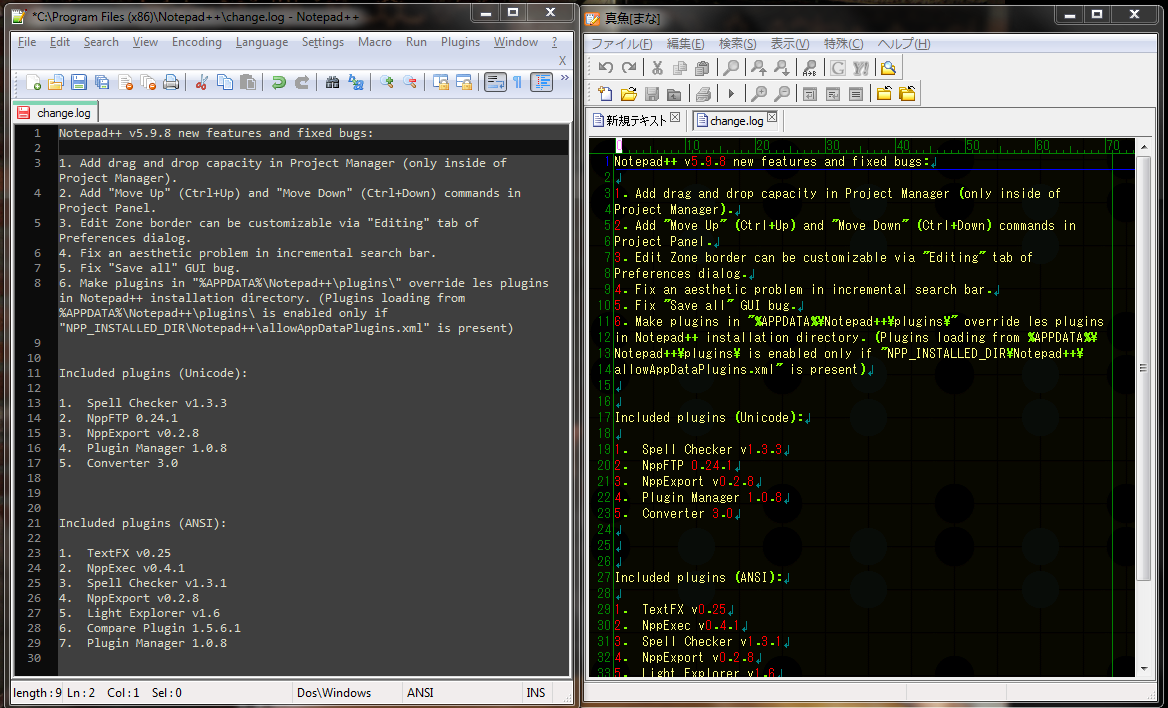Open the File menu in Notepad++

[27, 42]
